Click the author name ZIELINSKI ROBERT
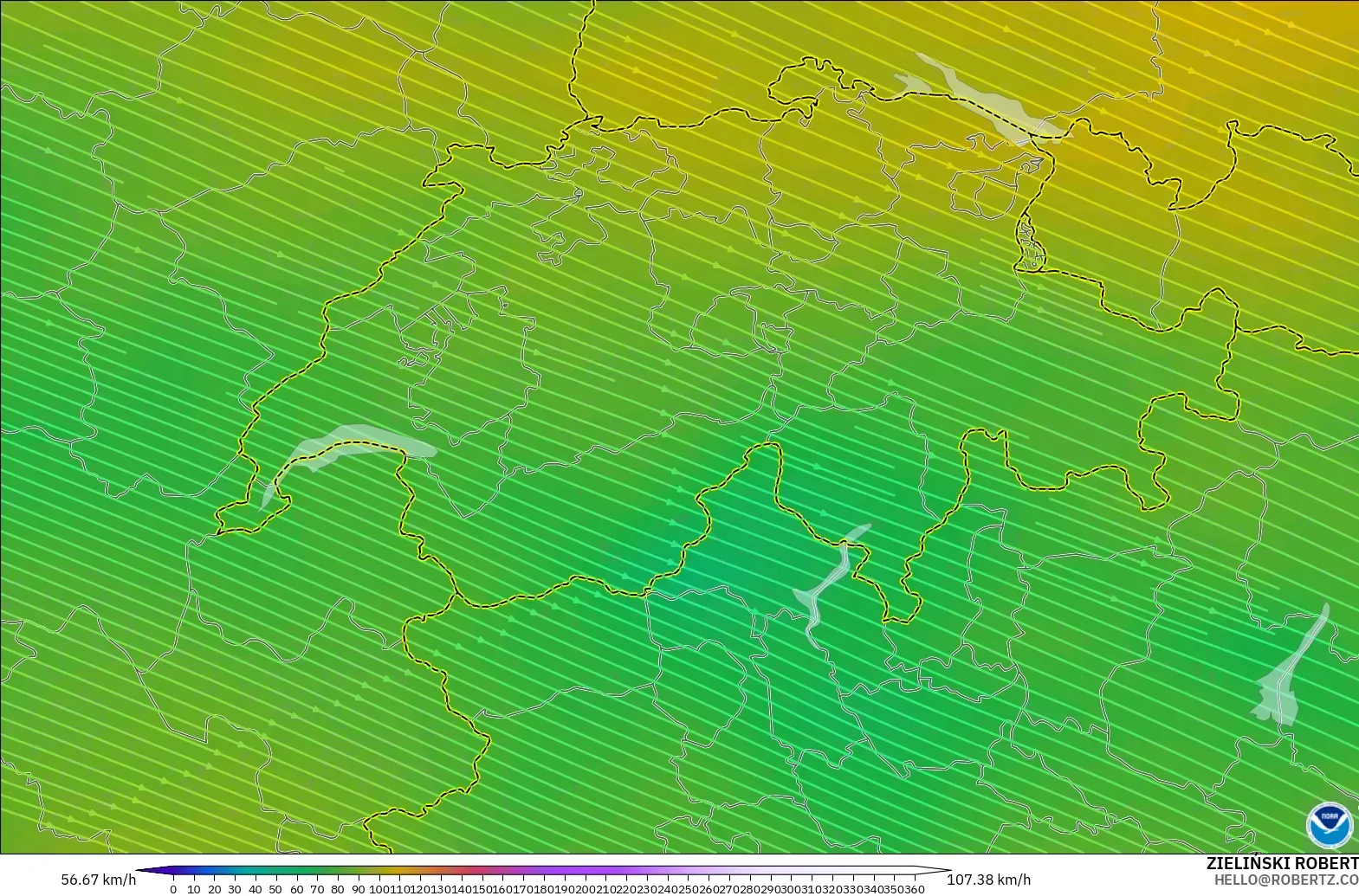Image resolution: width=1359 pixels, height=896 pixels. point(1282,864)
